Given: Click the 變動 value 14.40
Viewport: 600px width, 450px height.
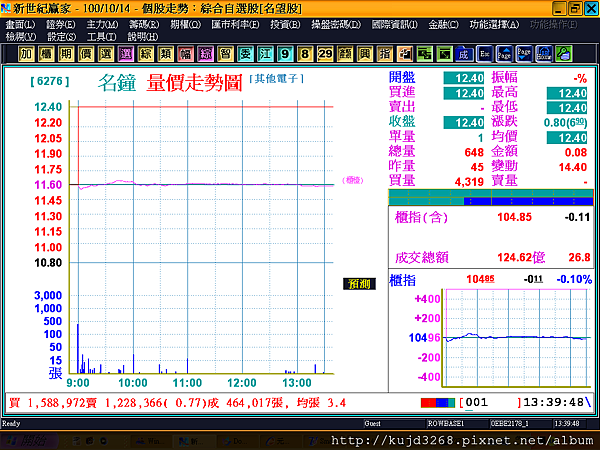Looking at the screenshot, I should pyautogui.click(x=572, y=167).
